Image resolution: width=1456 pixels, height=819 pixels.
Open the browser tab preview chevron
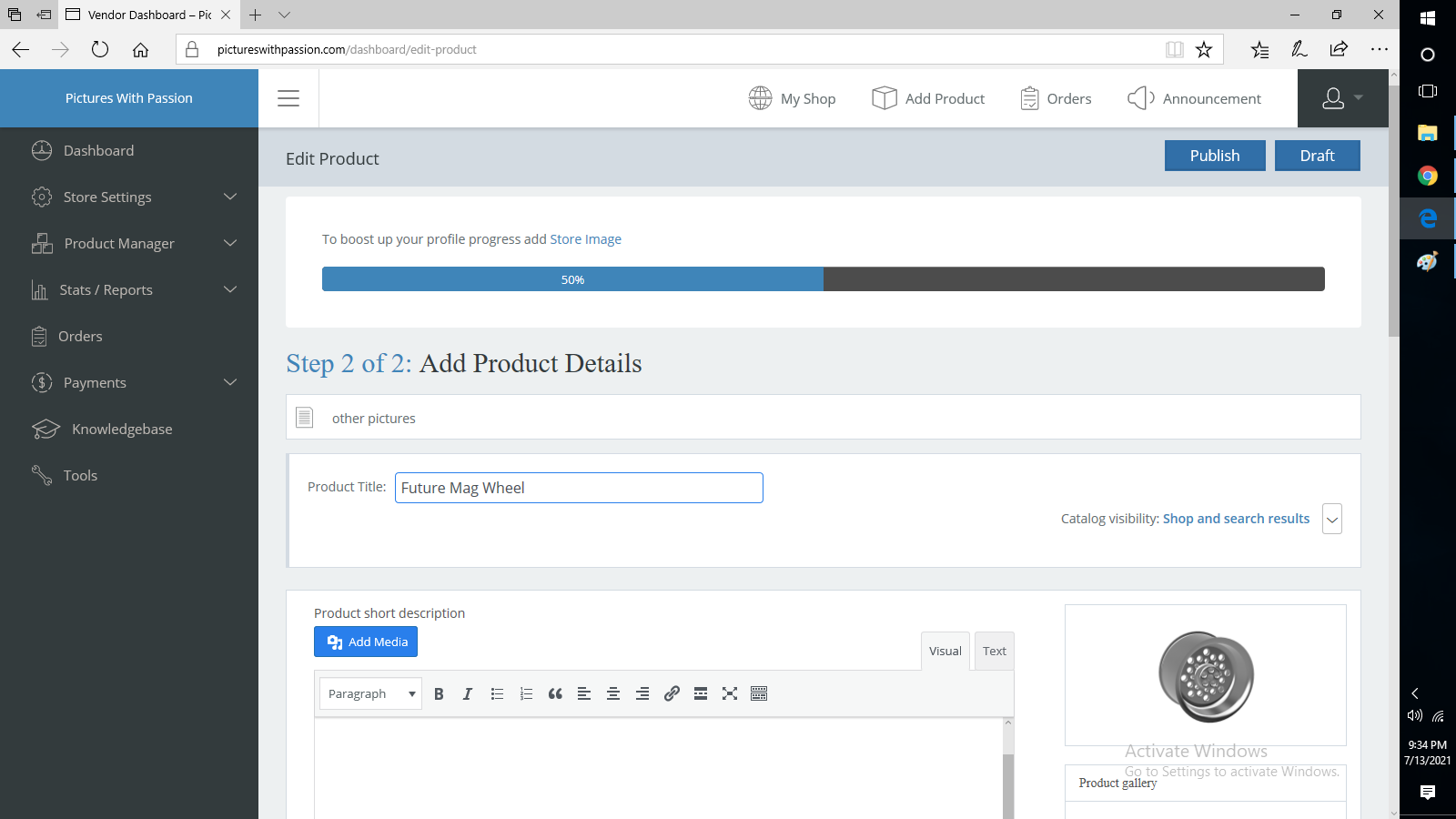click(285, 15)
